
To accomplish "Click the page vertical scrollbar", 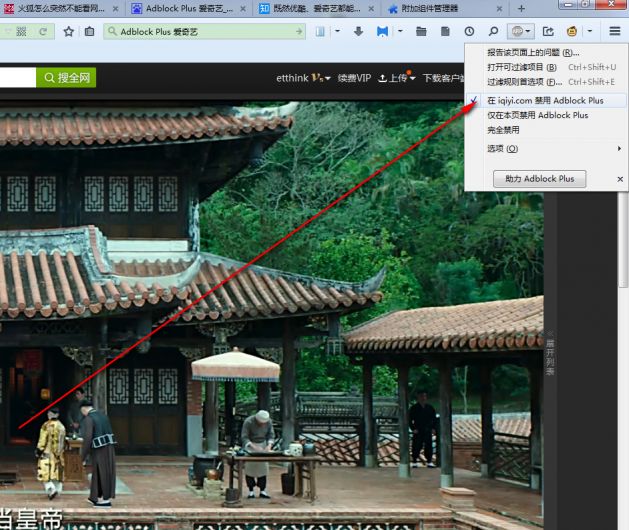I will [623, 241].
